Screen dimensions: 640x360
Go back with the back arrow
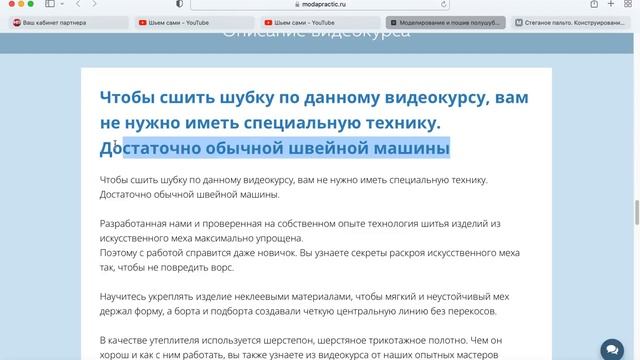tap(78, 4)
